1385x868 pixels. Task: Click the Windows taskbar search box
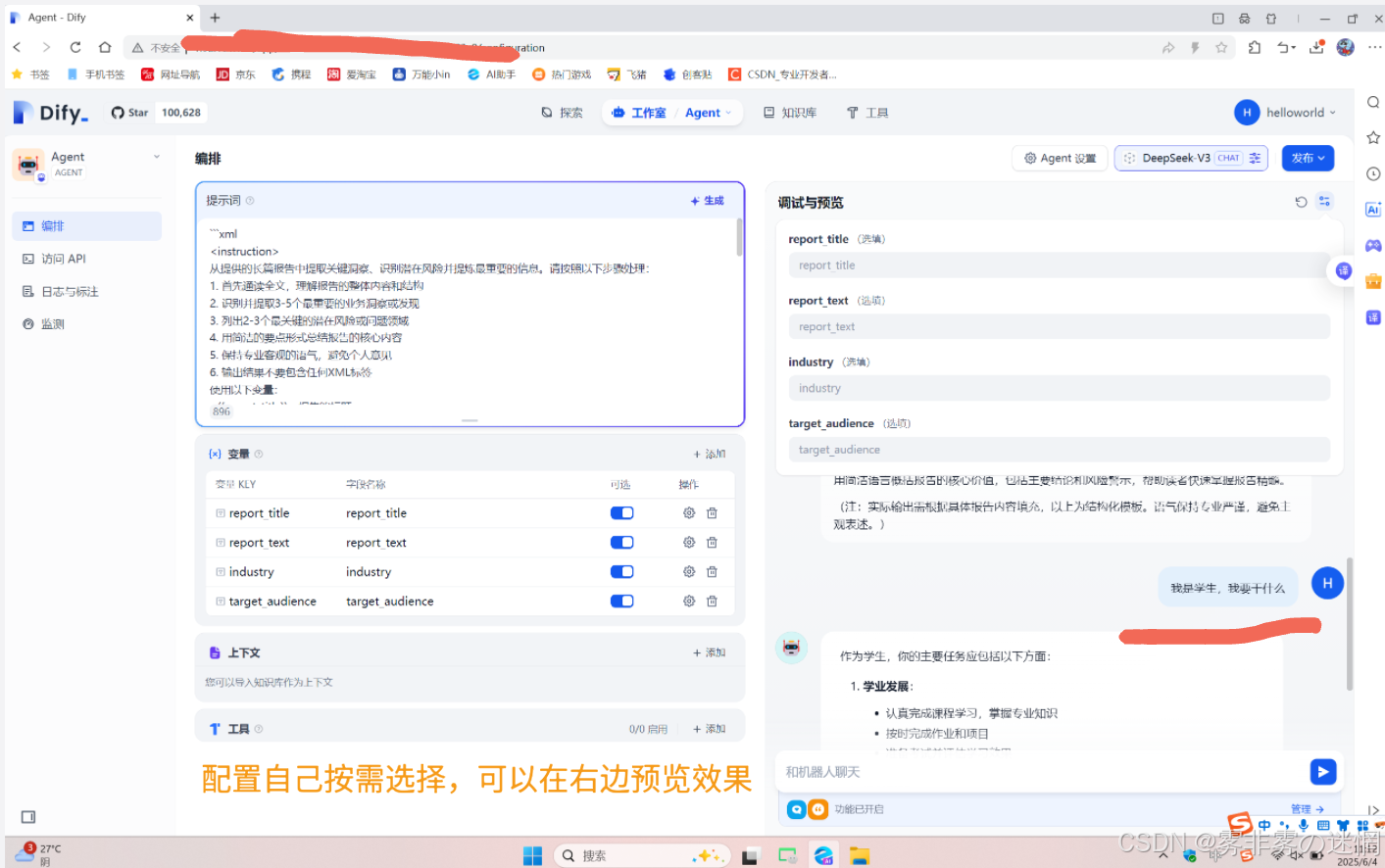click(x=641, y=856)
